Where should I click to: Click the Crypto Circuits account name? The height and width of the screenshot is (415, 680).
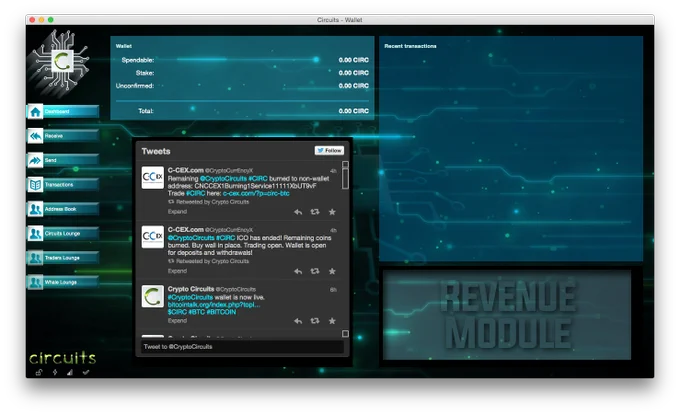click(x=191, y=289)
